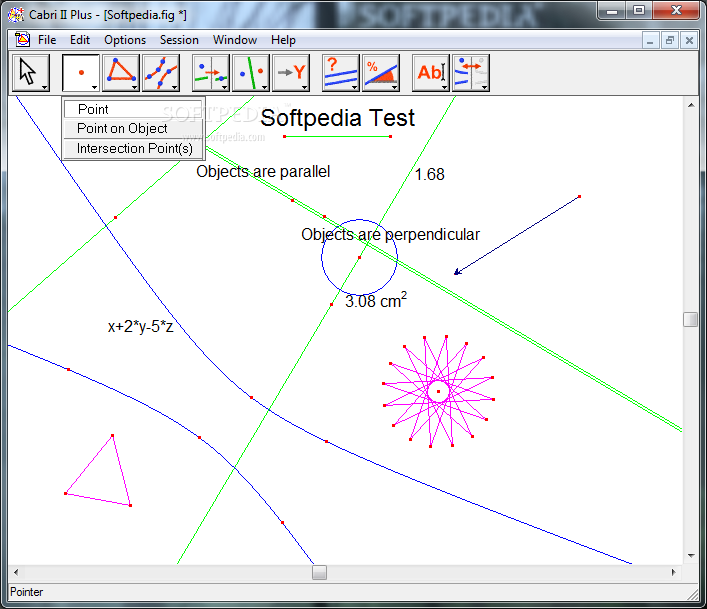Minimize the Cabri II Plus window

(612, 11)
